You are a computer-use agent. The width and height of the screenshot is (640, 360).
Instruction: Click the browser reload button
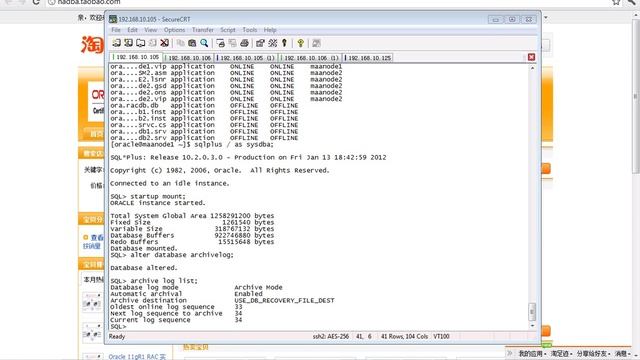[x=36, y=2]
